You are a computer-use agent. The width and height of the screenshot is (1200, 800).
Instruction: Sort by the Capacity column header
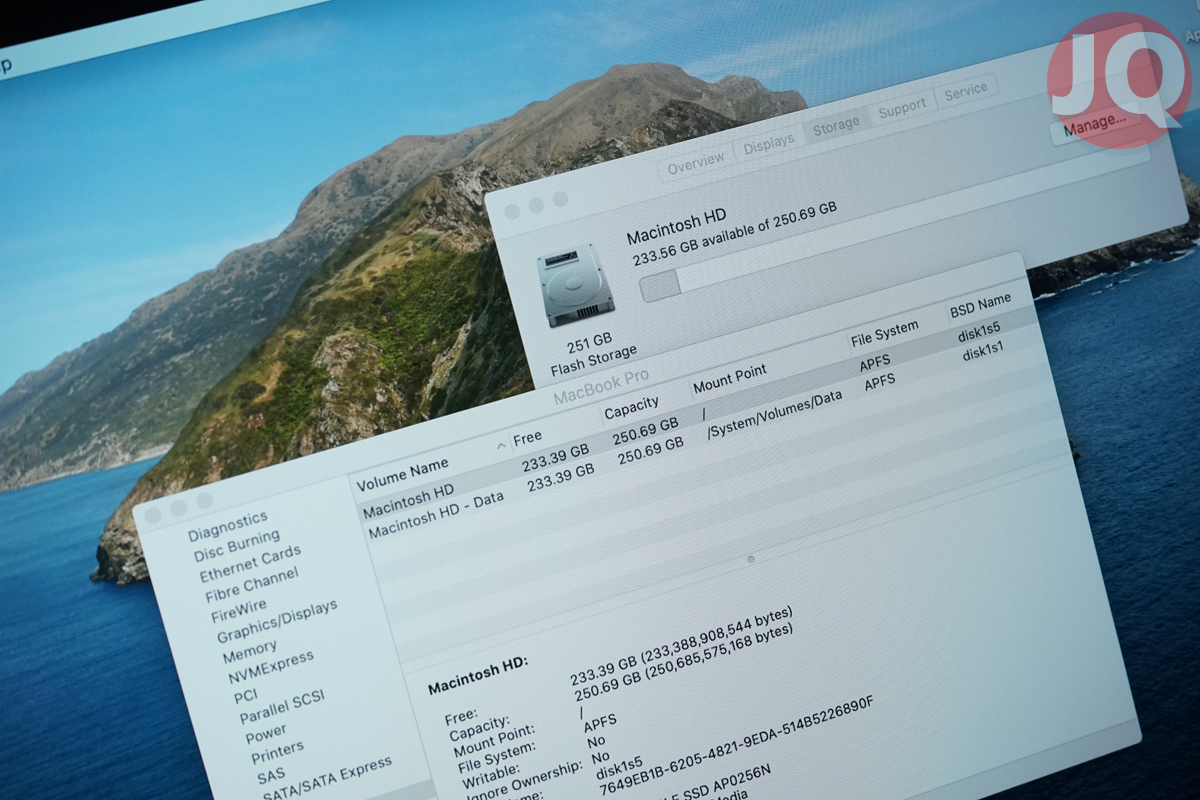(x=631, y=408)
